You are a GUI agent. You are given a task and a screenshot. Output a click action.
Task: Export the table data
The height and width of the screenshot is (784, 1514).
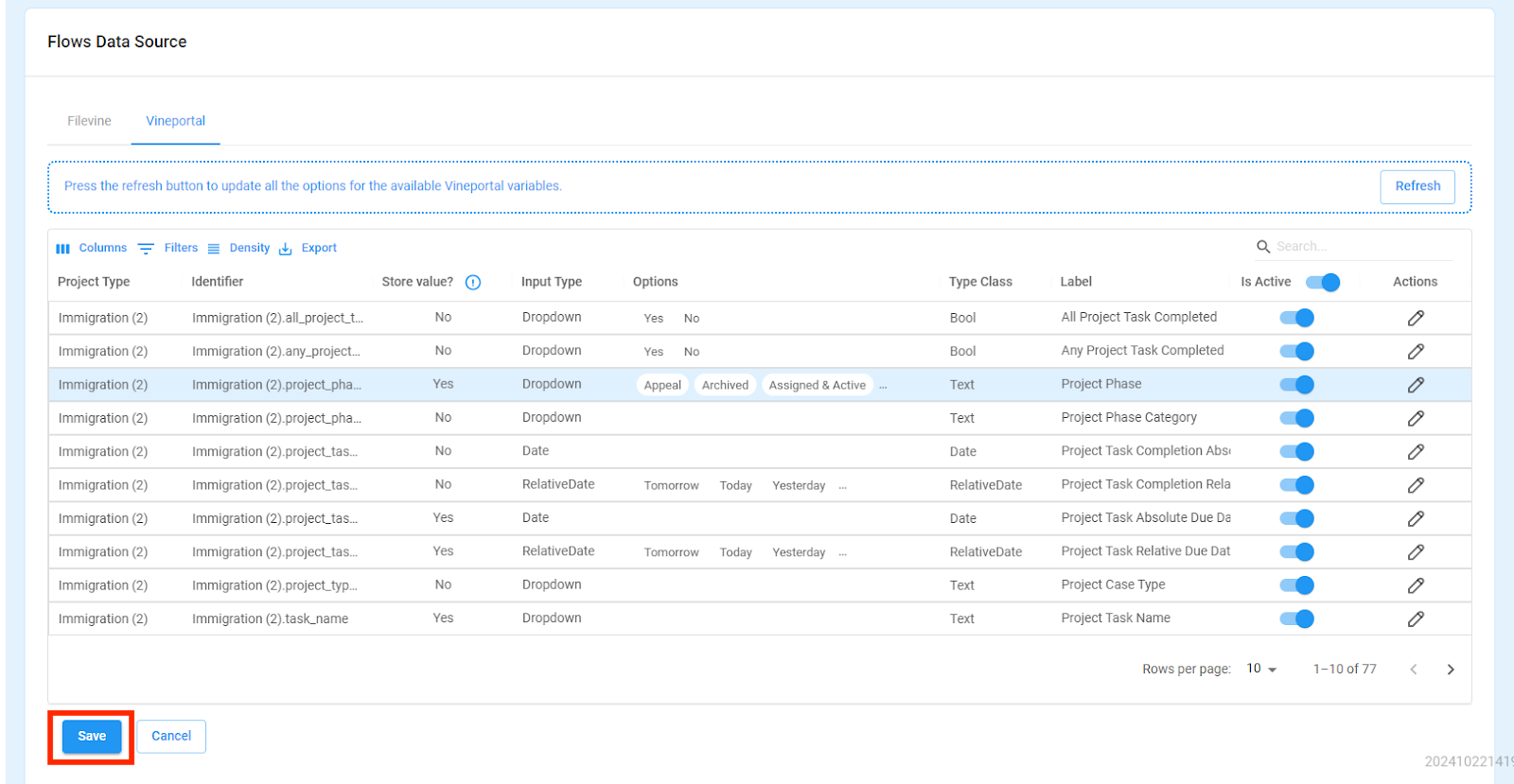(308, 248)
